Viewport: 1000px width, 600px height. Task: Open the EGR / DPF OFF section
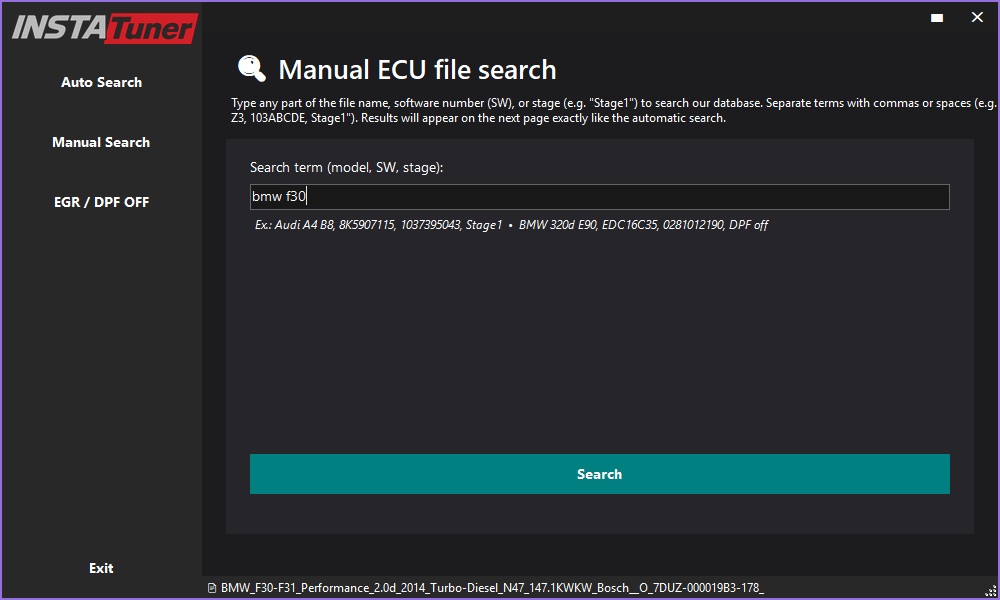point(100,202)
